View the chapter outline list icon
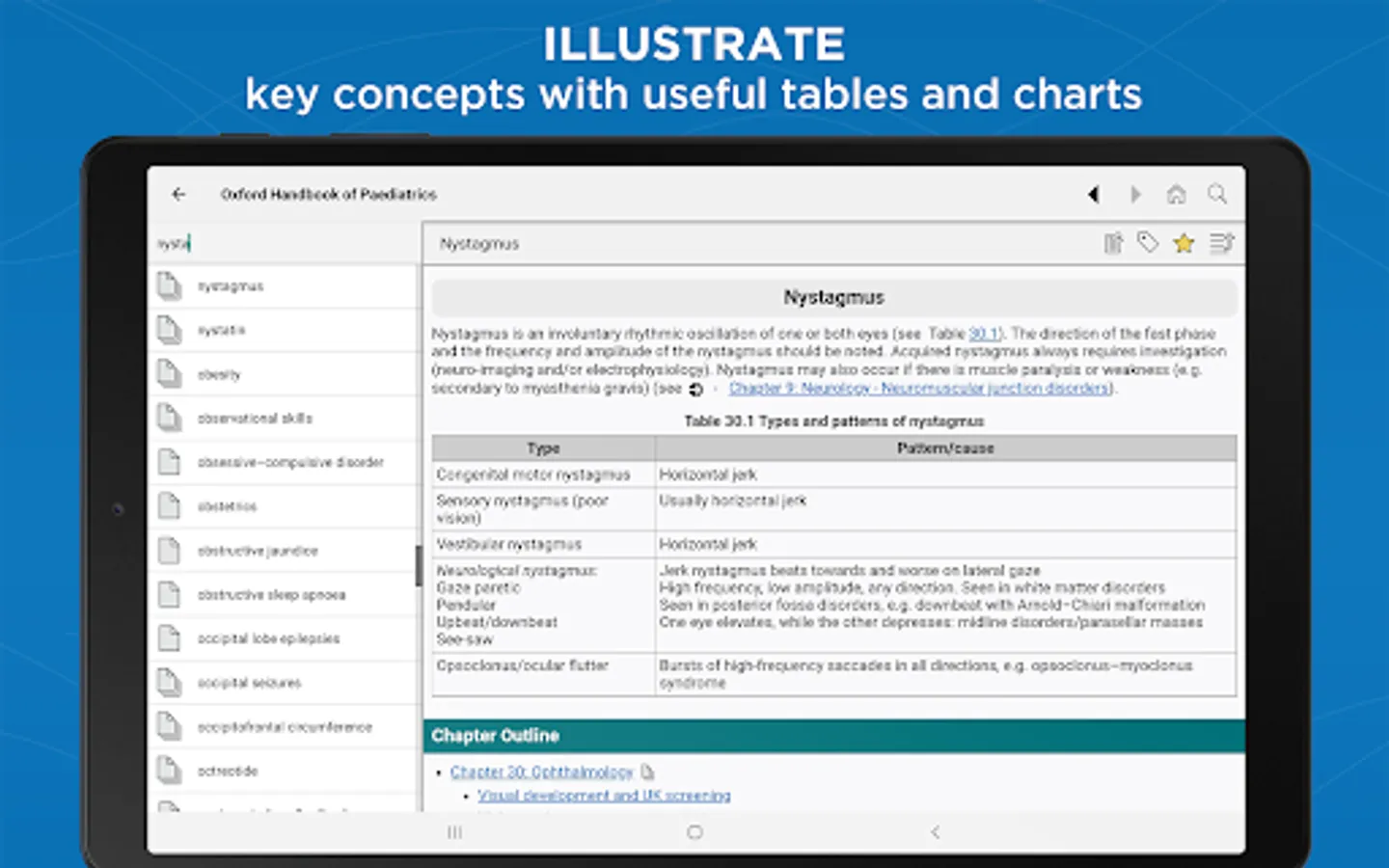The image size is (1389, 868). pos(1222,243)
